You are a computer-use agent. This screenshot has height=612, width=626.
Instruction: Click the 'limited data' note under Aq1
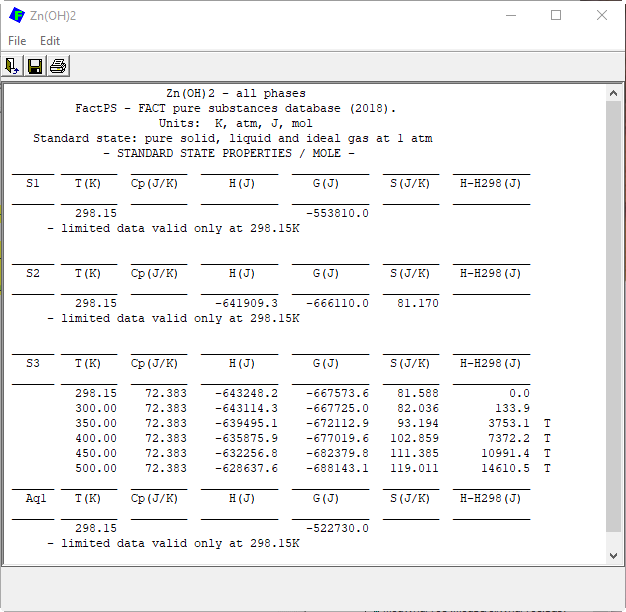pyautogui.click(x=174, y=543)
